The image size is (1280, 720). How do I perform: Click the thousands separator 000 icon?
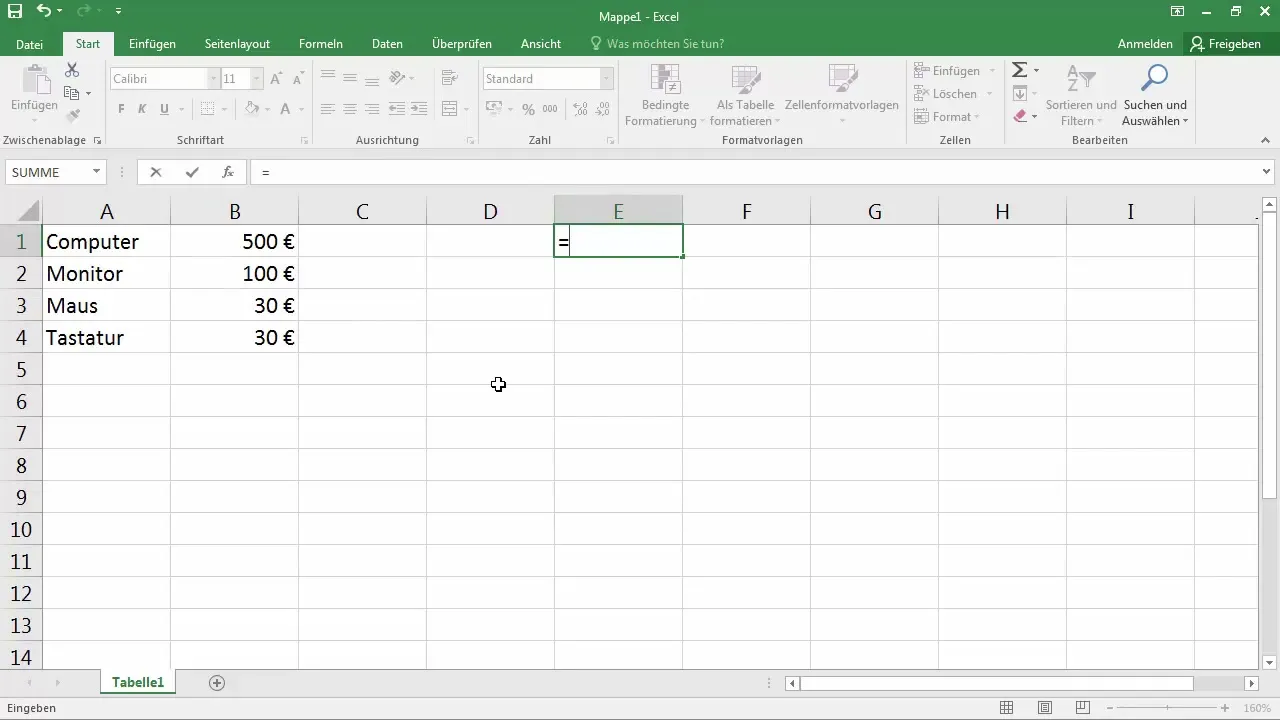click(551, 109)
